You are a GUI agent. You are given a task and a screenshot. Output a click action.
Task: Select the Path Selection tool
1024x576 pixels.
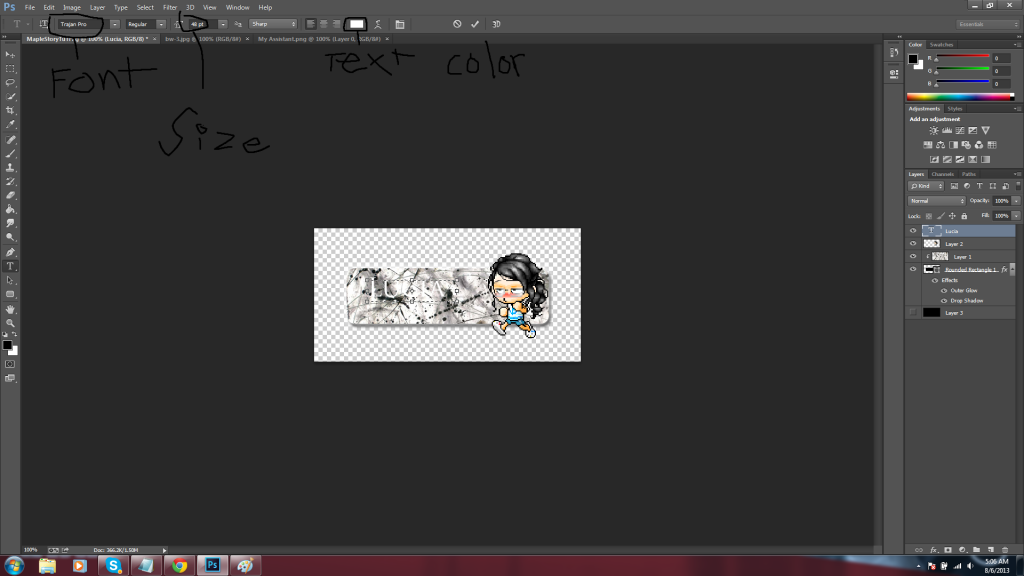pyautogui.click(x=10, y=280)
